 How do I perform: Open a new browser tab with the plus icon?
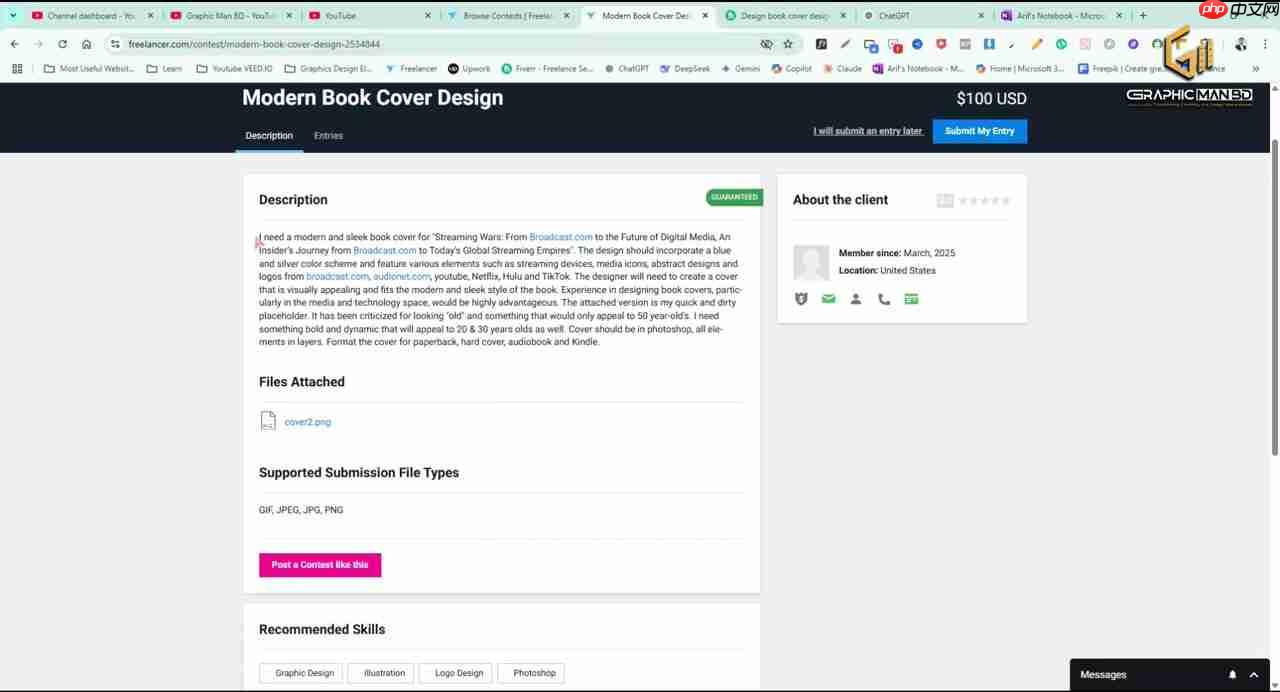tap(1143, 16)
